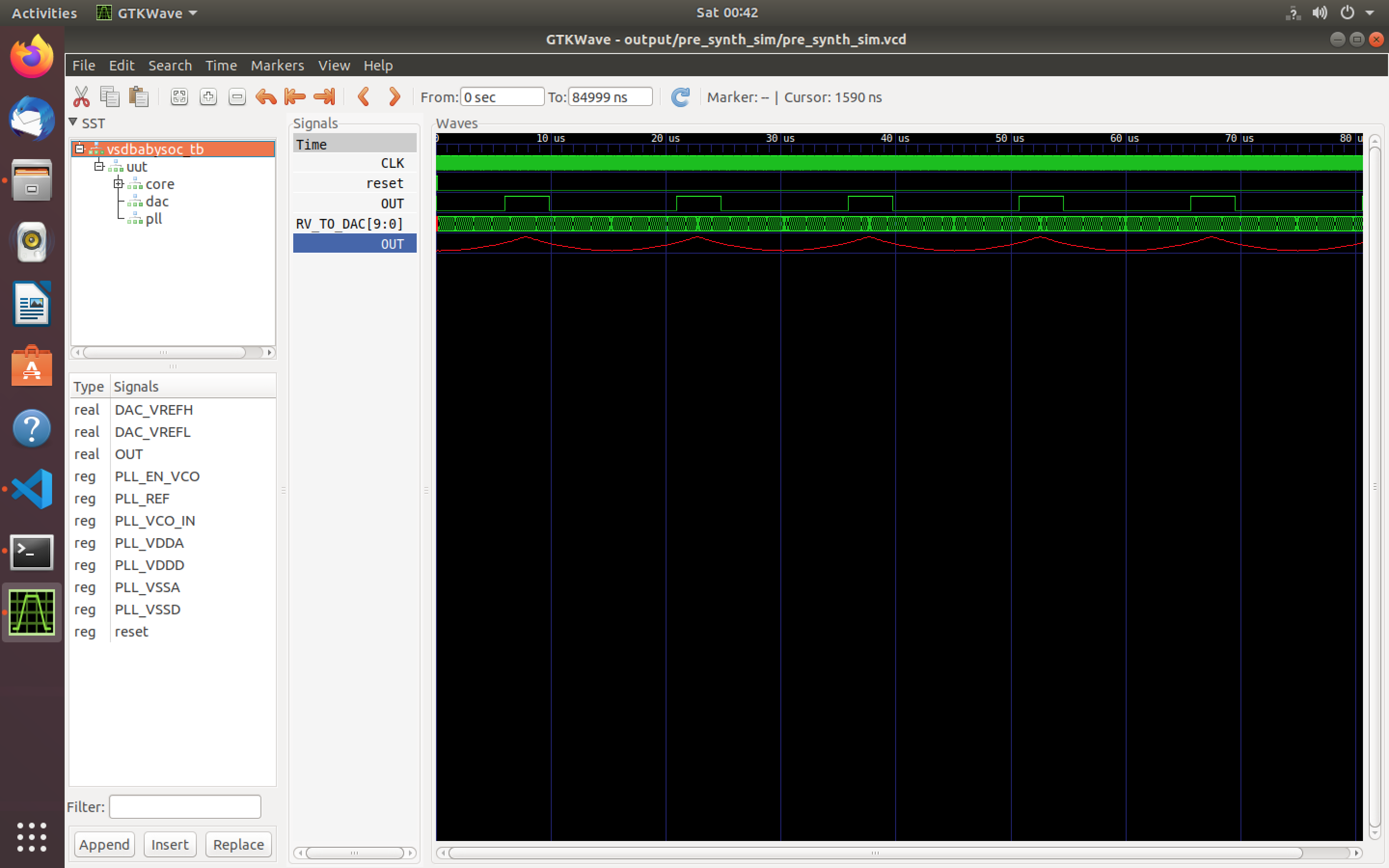The image size is (1389, 868).
Task: Click the Reload waveform icon
Action: 680,97
